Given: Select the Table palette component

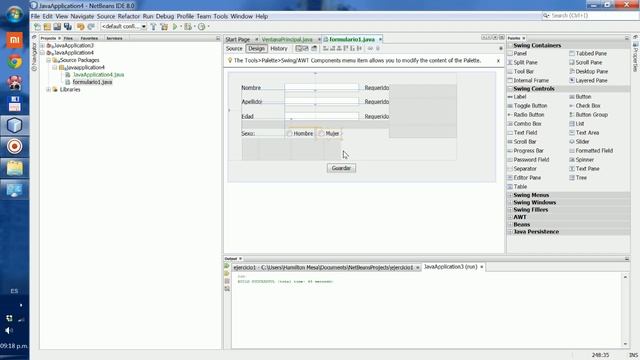Looking at the screenshot, I should point(517,187).
